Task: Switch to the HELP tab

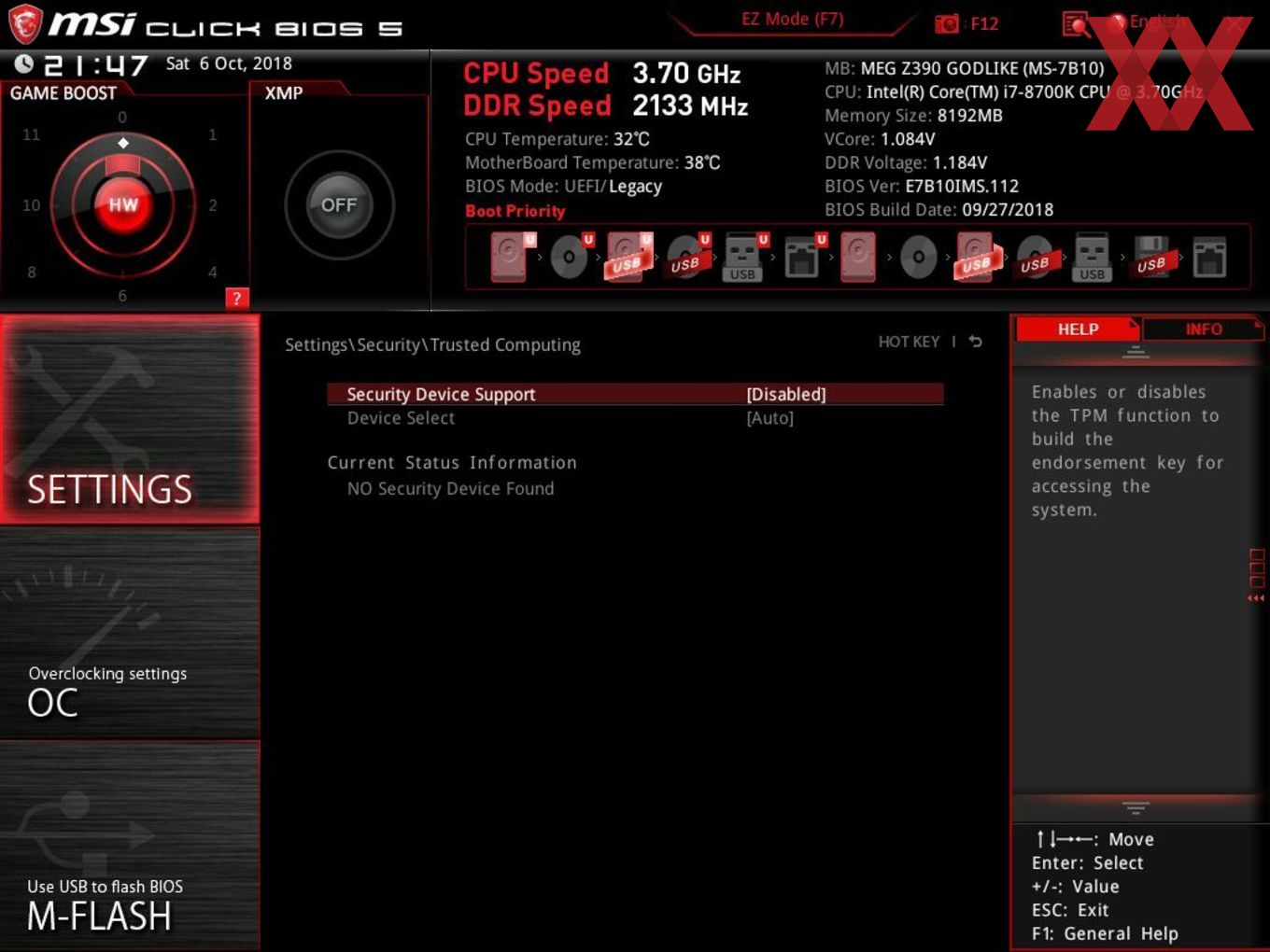Action: point(1078,329)
